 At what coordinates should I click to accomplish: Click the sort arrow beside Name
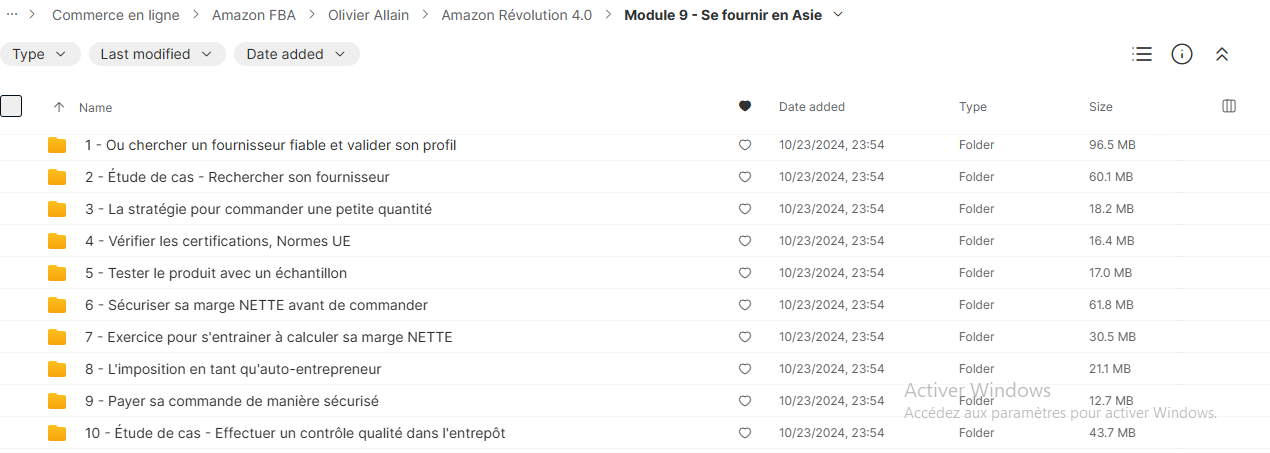point(59,107)
